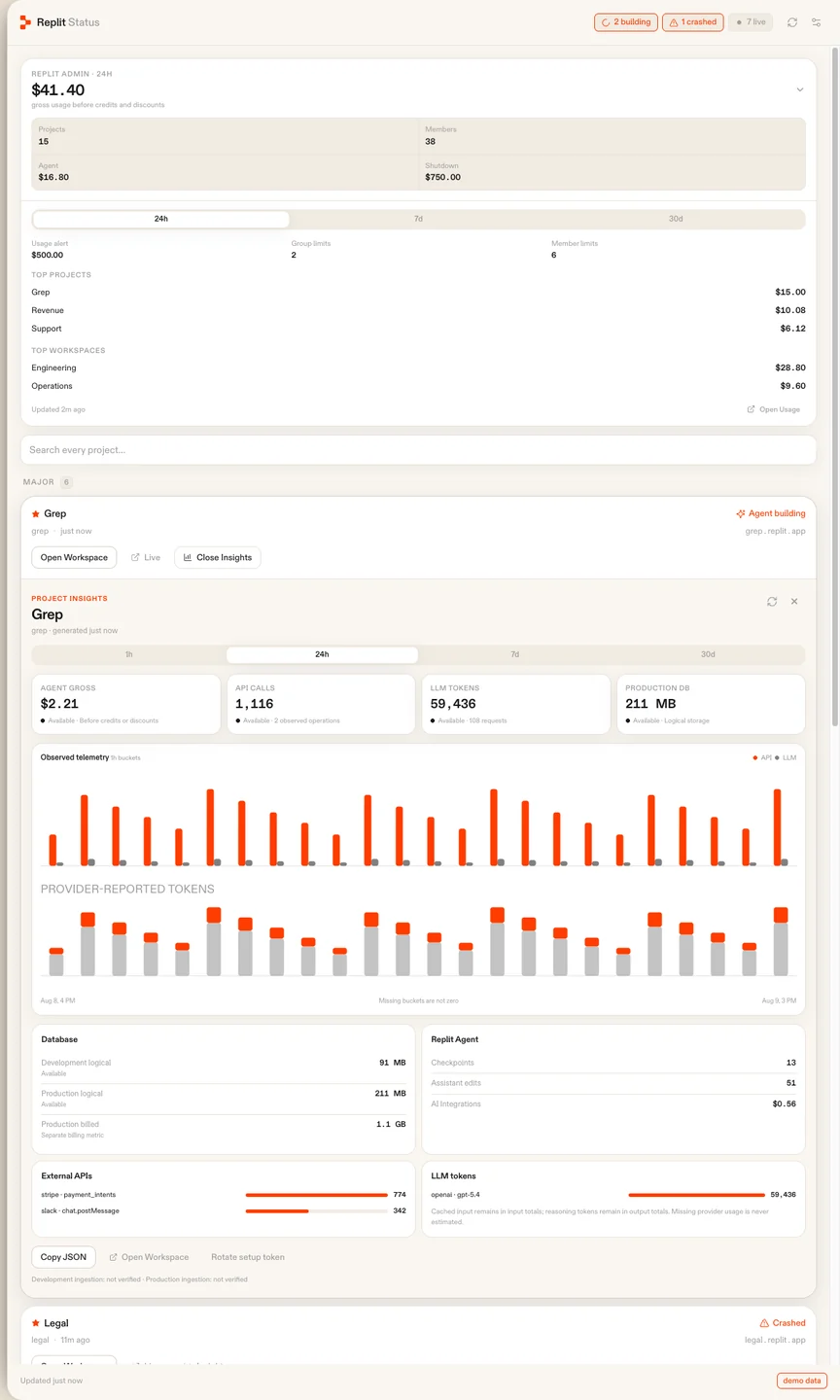This screenshot has height=1400, width=840.
Task: Click the Agent Gross $2.21 card
Action: pyautogui.click(x=126, y=704)
